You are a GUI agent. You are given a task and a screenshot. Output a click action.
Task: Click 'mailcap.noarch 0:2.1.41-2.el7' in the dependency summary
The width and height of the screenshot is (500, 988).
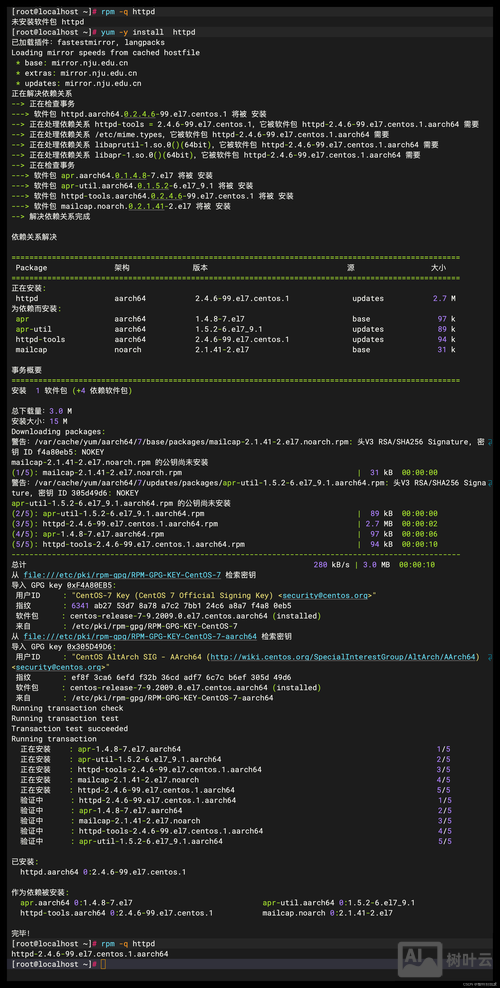327,913
